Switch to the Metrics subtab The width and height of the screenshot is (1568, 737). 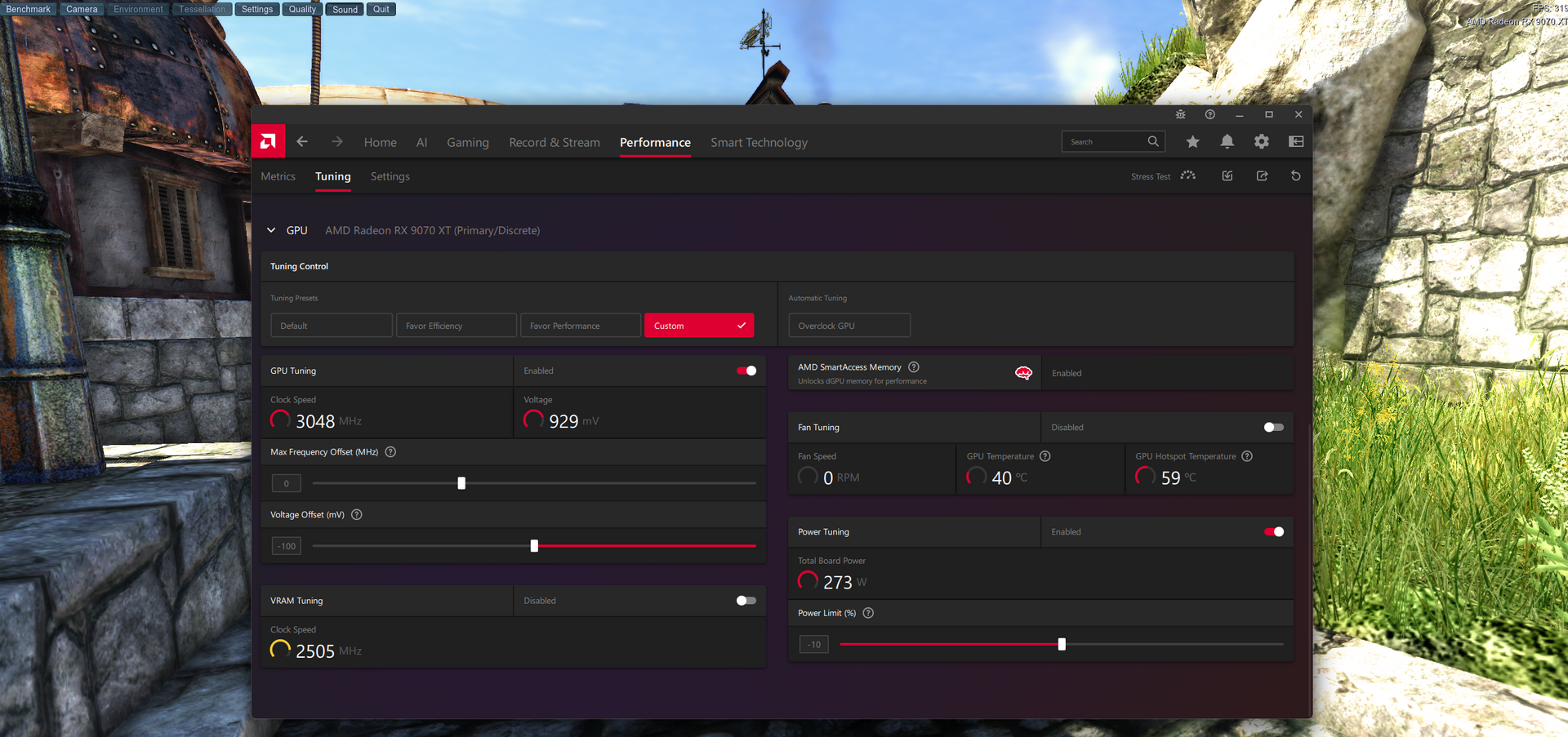(x=278, y=176)
